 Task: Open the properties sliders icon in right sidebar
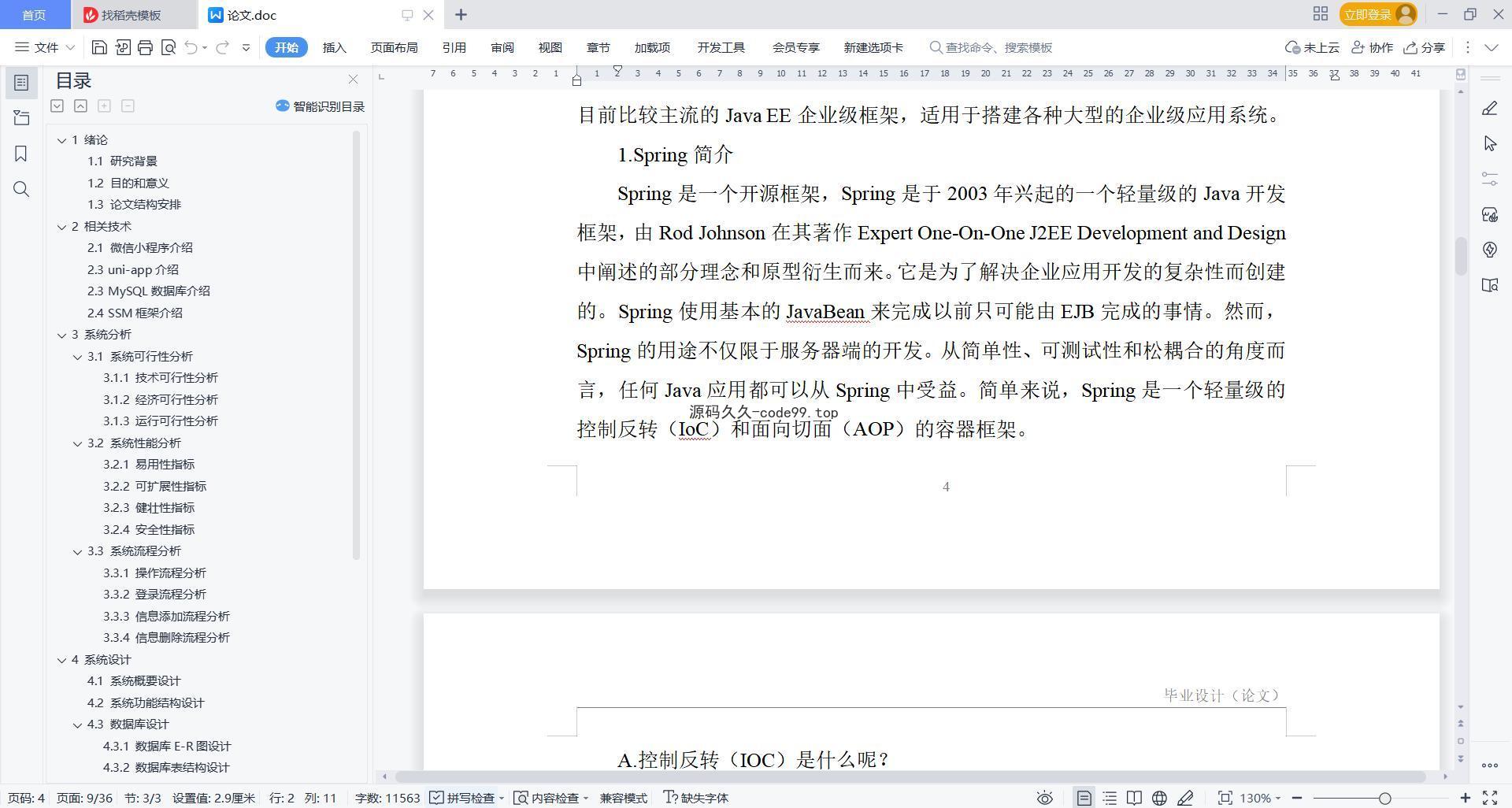click(x=1489, y=179)
